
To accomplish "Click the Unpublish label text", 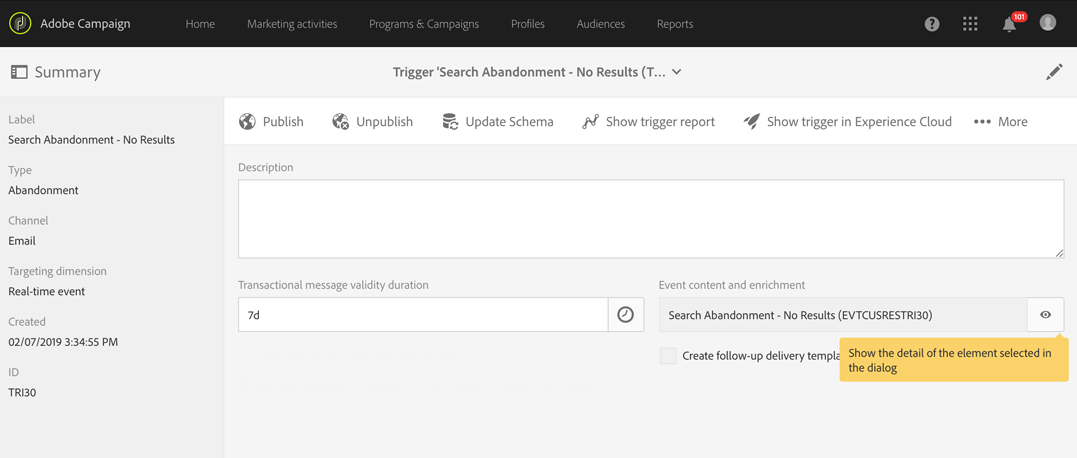I will [x=385, y=122].
